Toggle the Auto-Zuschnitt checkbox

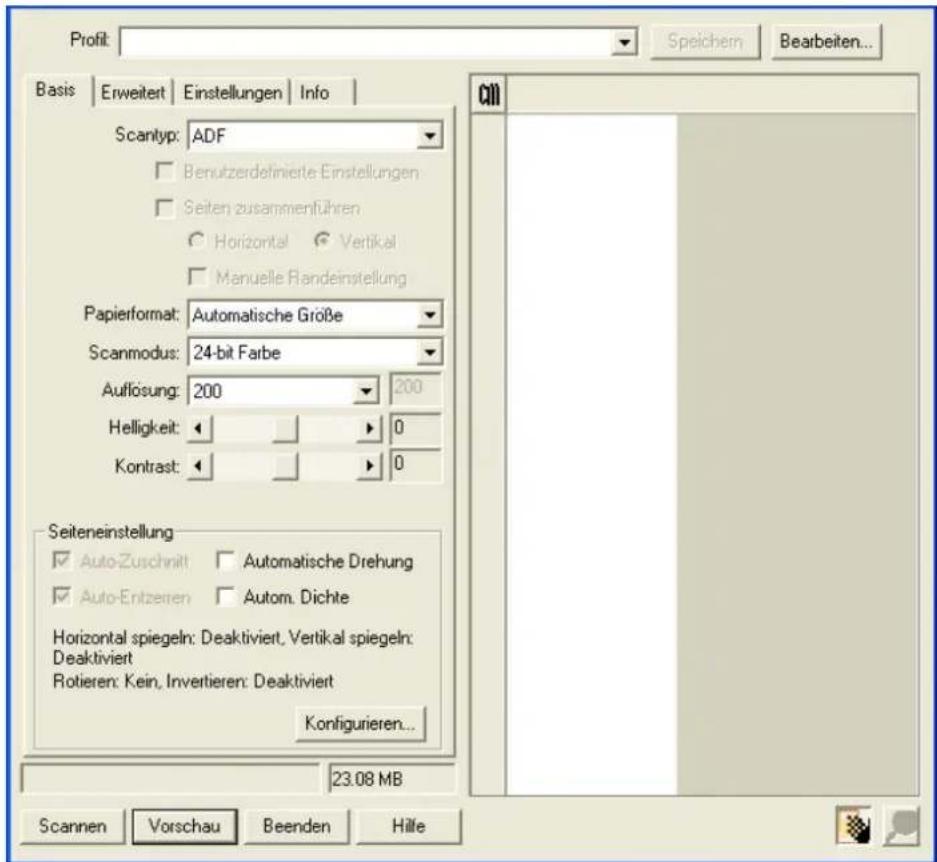(61, 561)
